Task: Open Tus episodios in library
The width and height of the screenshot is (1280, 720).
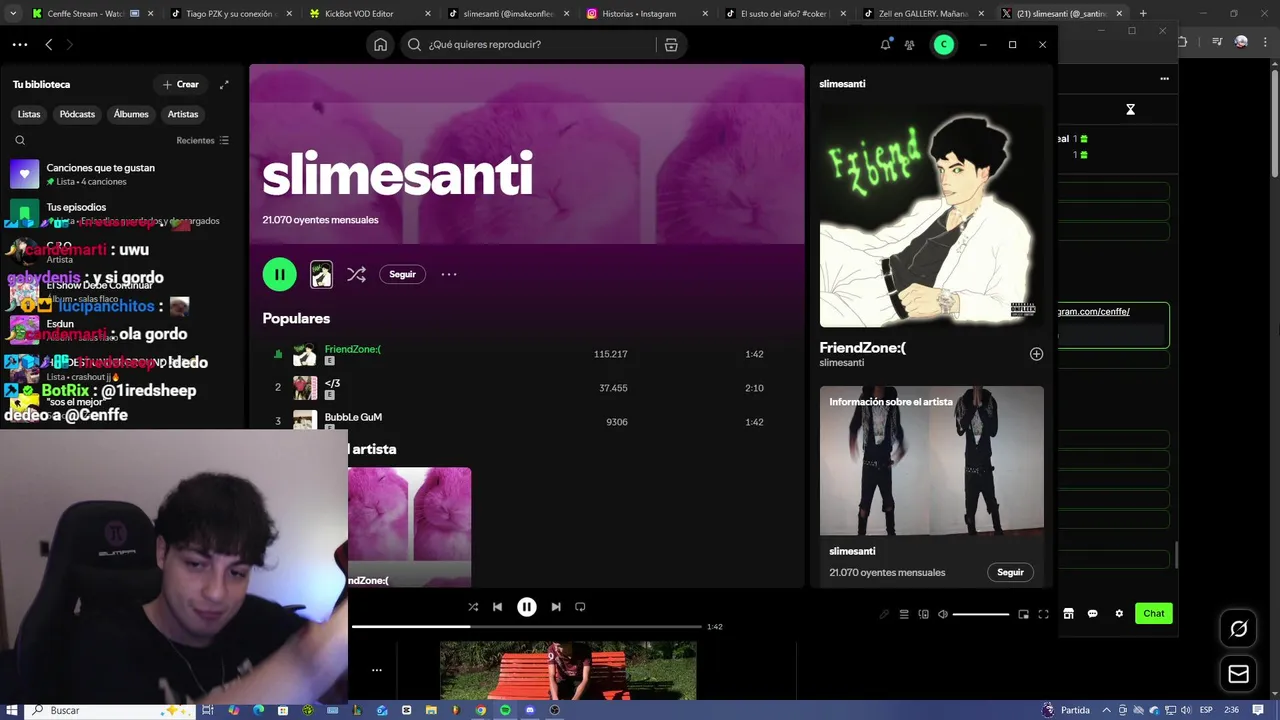Action: point(122,213)
